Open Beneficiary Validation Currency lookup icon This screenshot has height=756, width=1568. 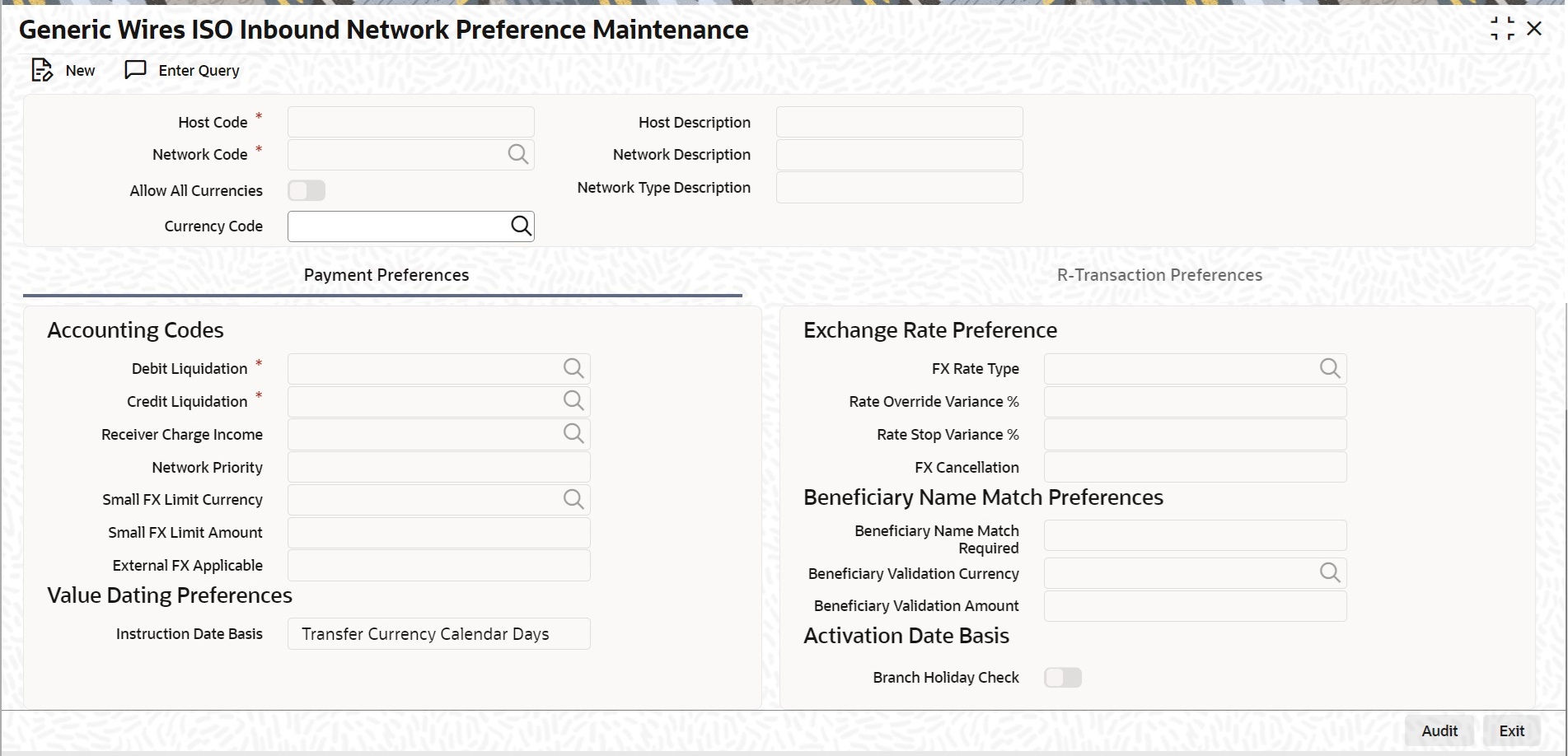coord(1330,573)
